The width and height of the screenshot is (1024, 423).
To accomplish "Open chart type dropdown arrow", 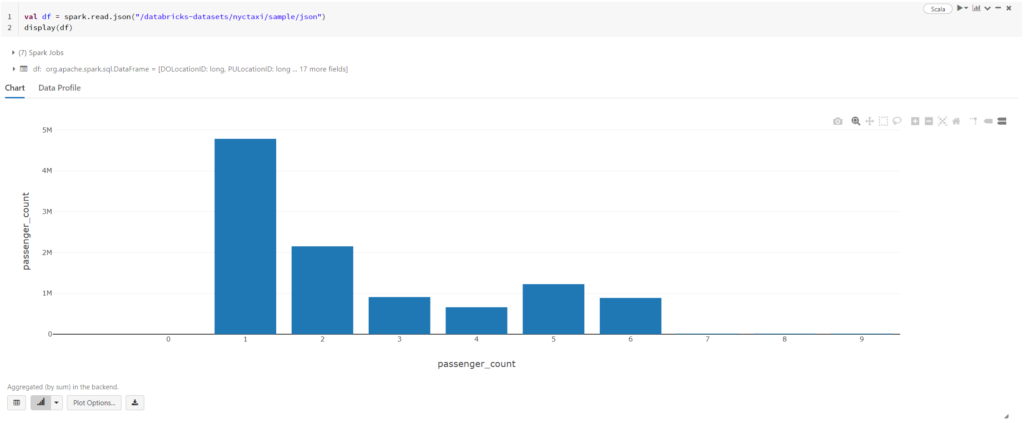I will click(x=57, y=402).
